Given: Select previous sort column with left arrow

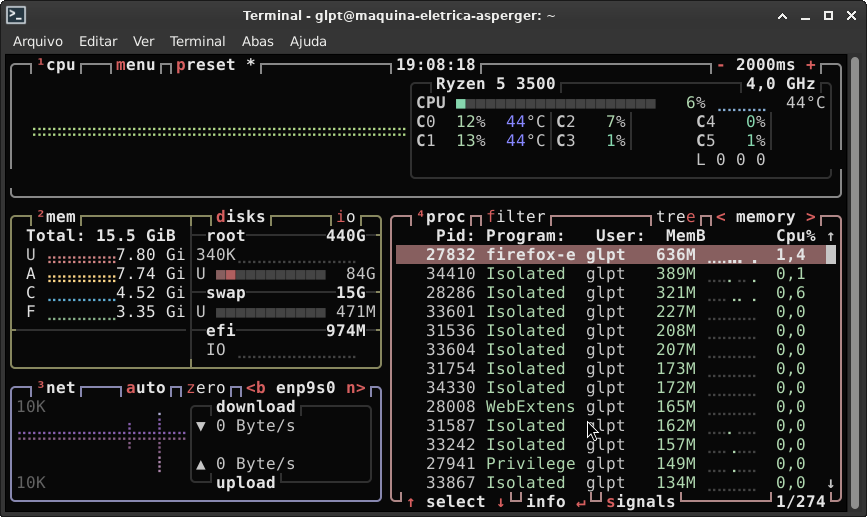Looking at the screenshot, I should click(x=721, y=217).
